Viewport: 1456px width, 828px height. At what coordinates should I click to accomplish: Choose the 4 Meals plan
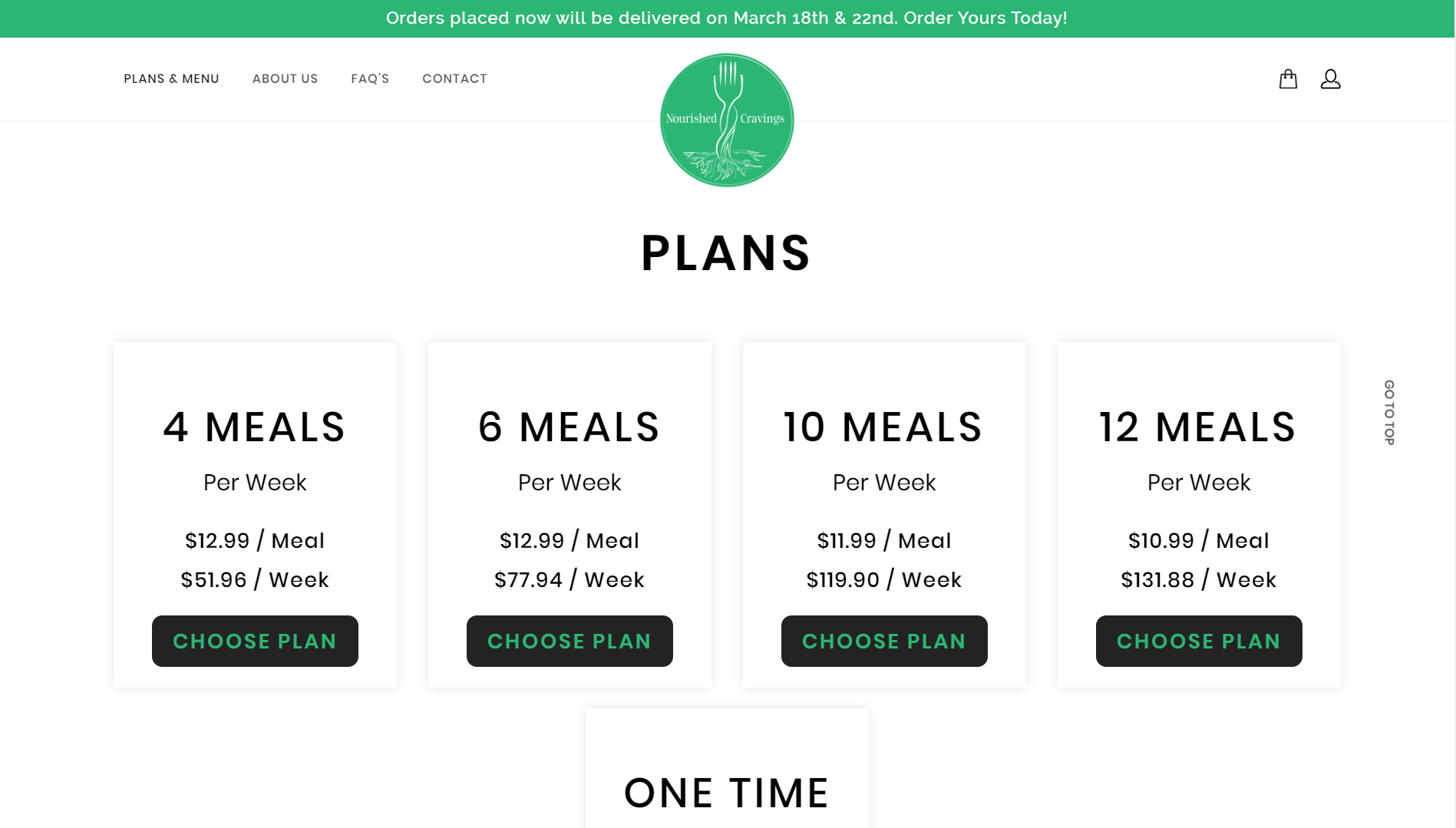(255, 641)
